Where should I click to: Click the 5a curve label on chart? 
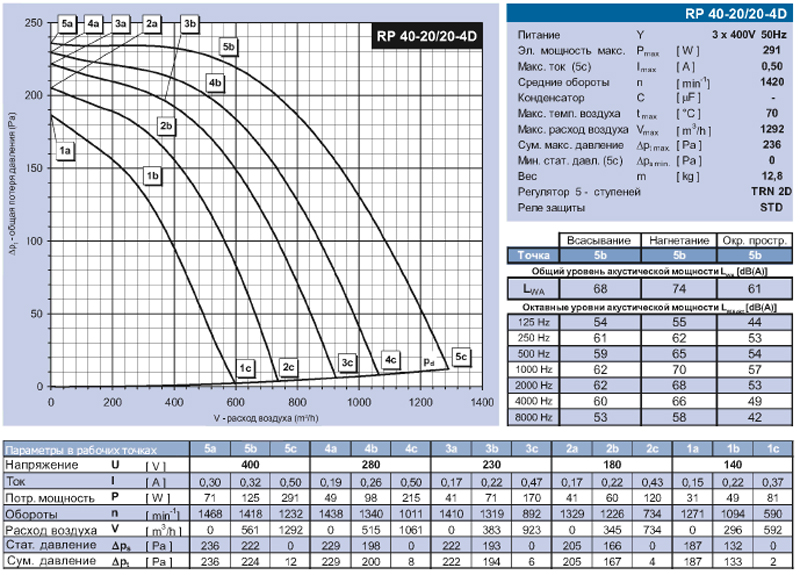[x=67, y=22]
